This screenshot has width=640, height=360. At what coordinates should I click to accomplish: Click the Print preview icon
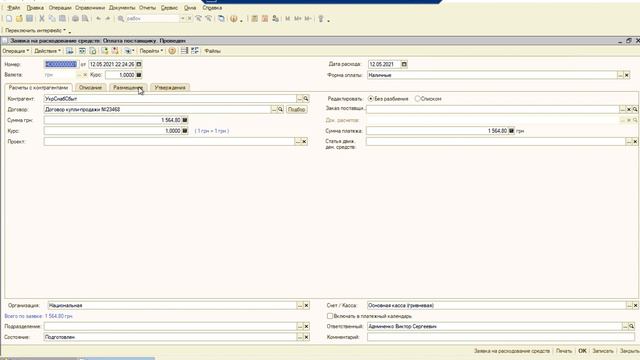tap(85, 19)
